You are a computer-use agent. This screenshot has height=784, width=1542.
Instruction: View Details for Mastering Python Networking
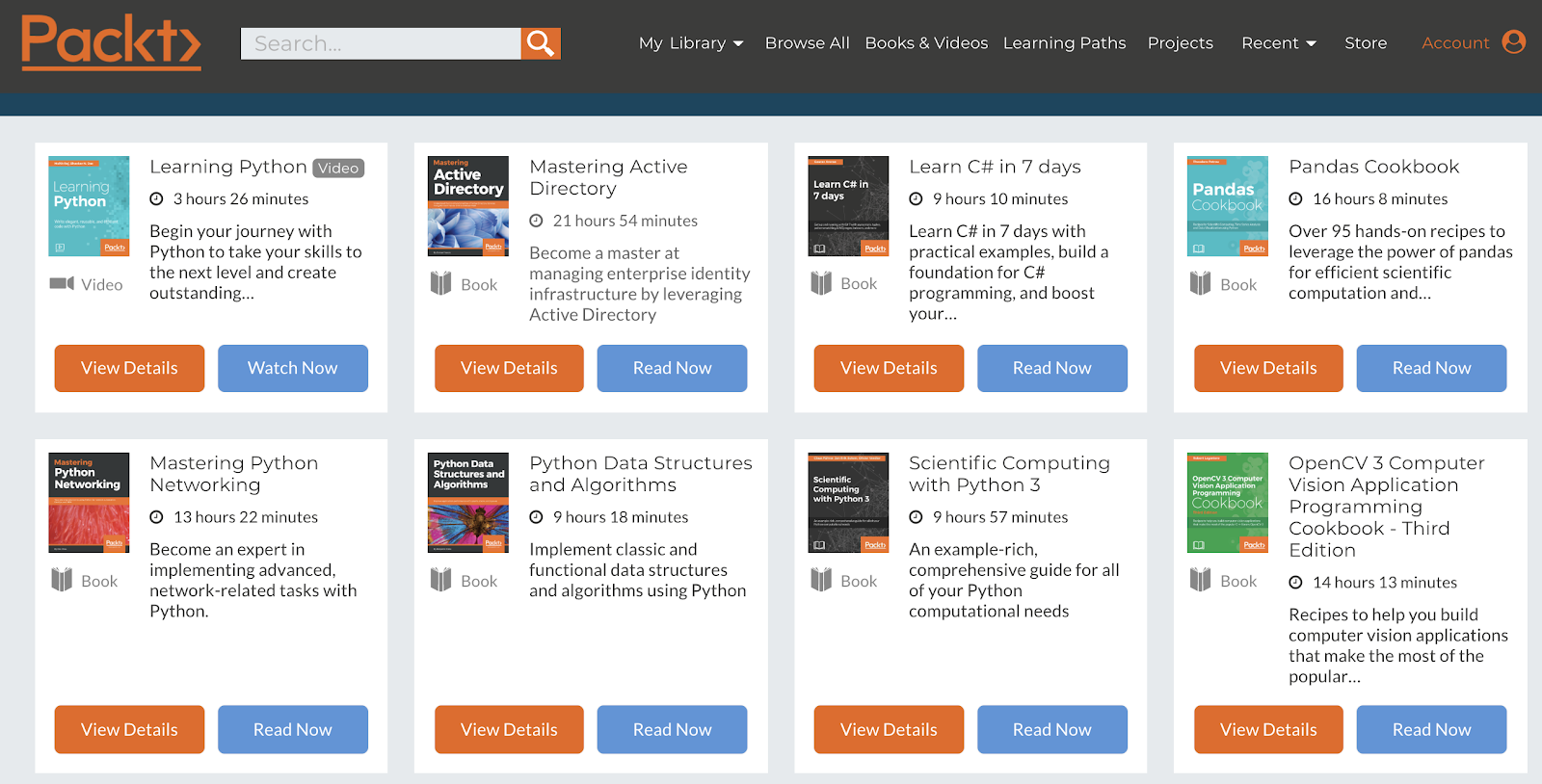point(129,729)
